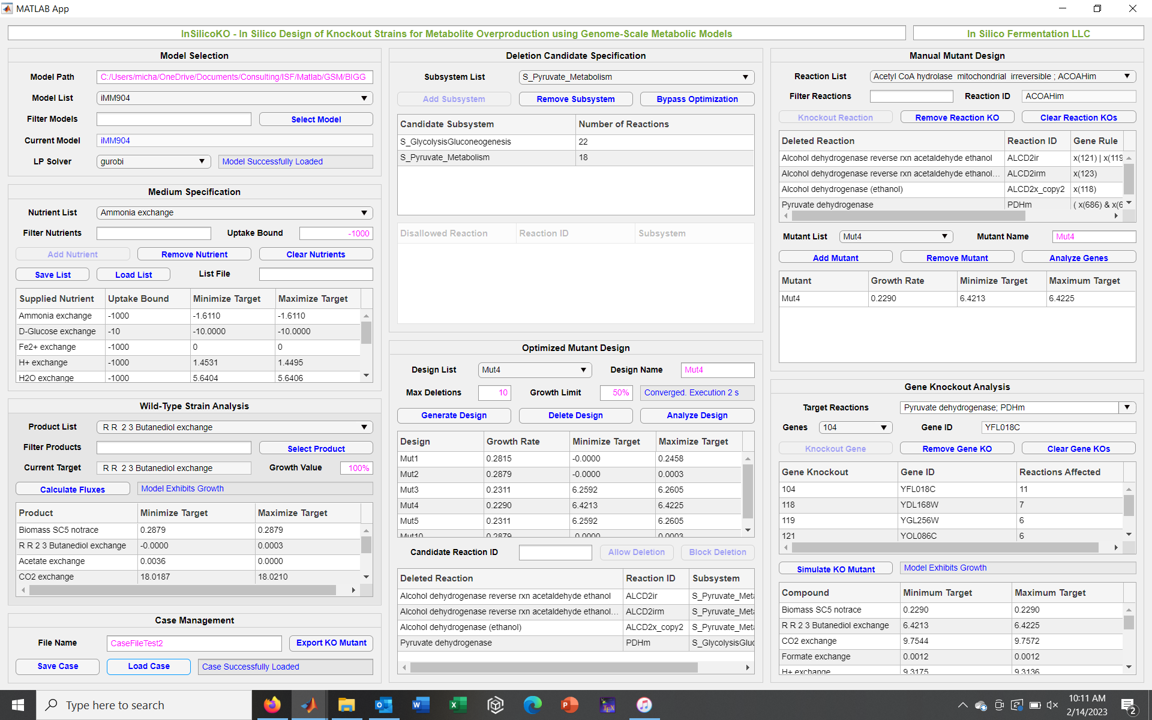Open the Product List dropdown
Image resolution: width=1152 pixels, height=720 pixels.
click(x=234, y=427)
